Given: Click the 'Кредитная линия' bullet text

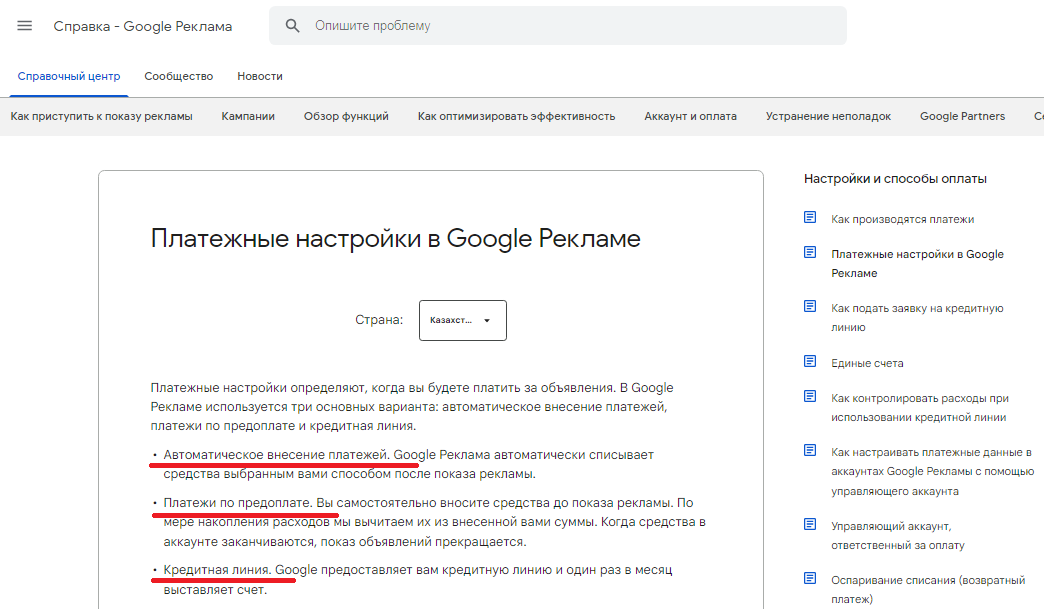Looking at the screenshot, I should click(x=217, y=570).
